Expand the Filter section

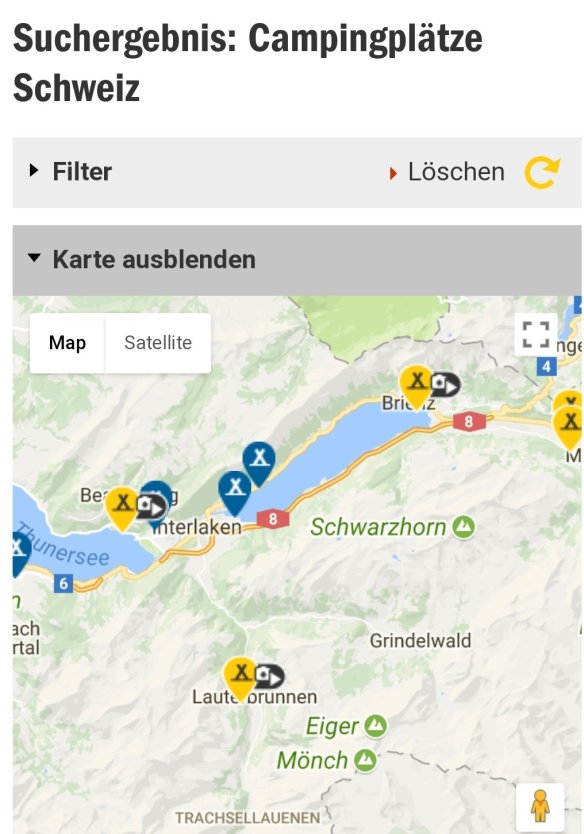(297, 172)
